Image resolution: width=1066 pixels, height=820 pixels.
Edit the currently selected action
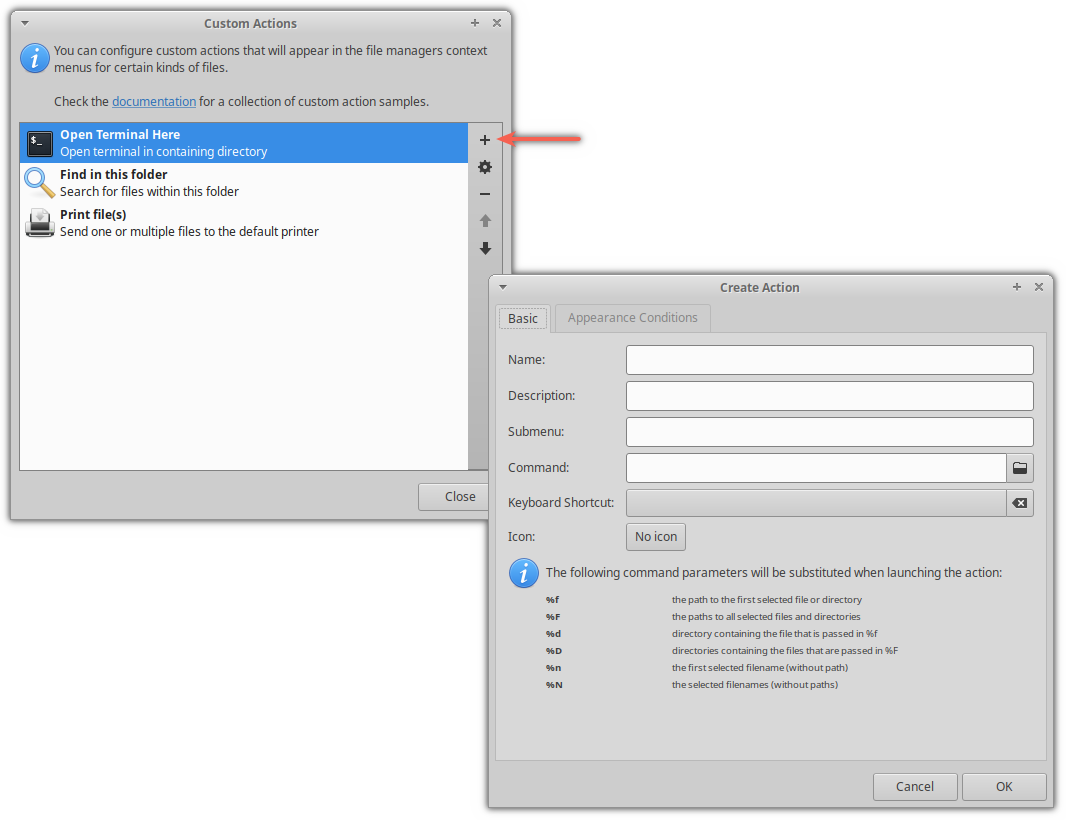coord(485,167)
